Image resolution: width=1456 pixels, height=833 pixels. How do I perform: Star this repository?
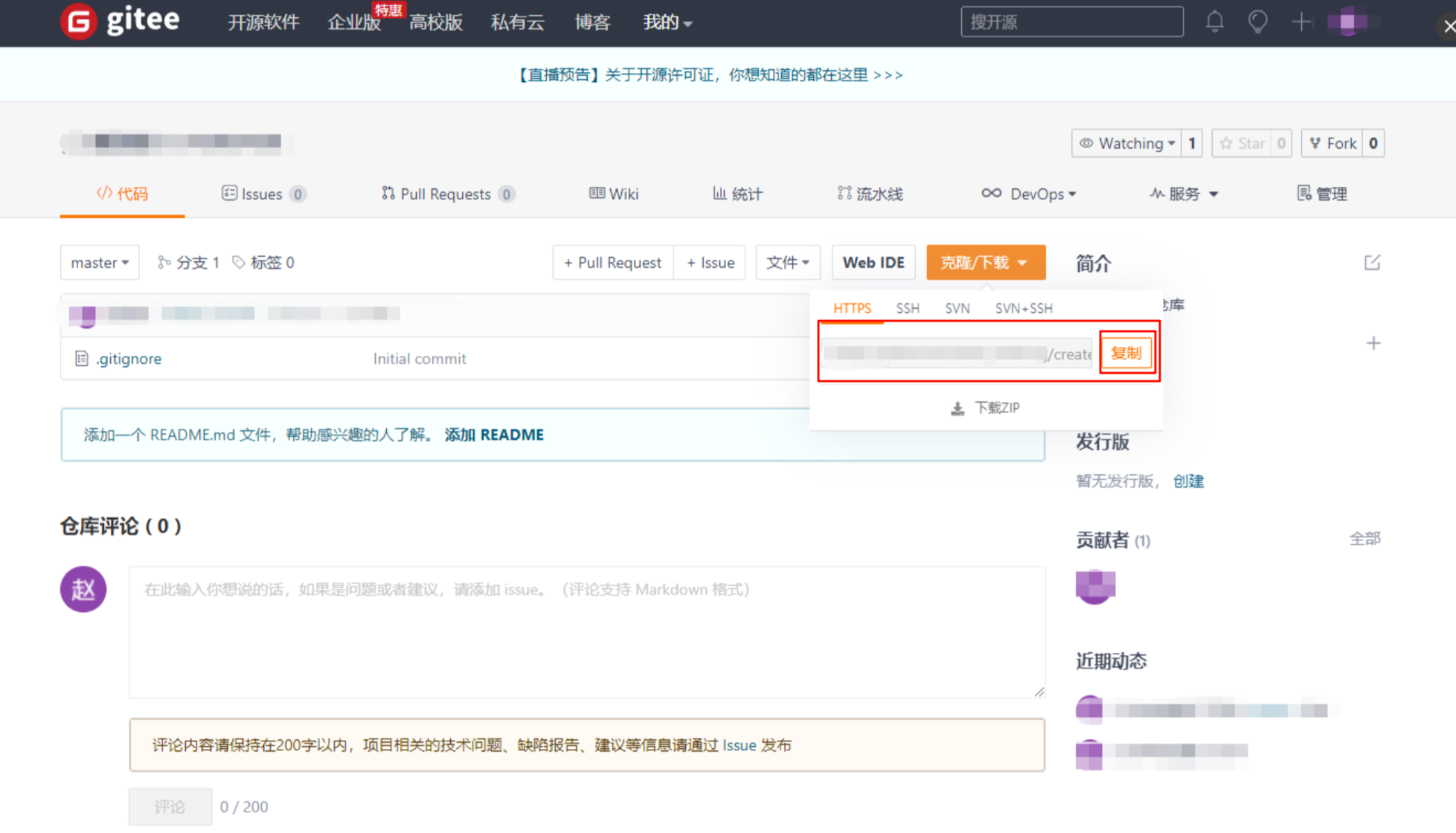tap(1242, 143)
